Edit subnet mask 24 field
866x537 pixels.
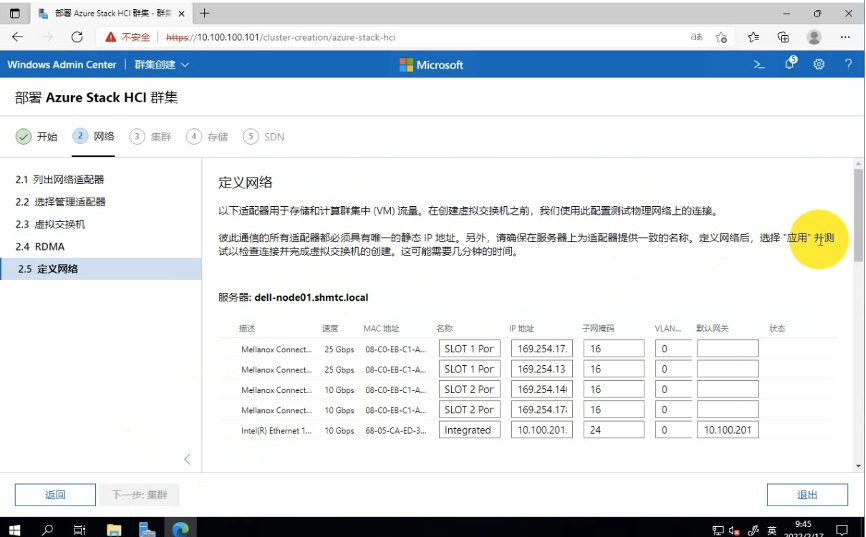point(614,430)
